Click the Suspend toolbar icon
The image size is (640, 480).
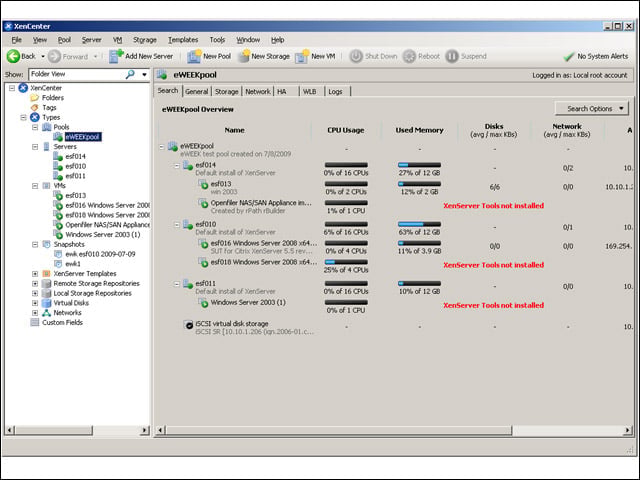click(452, 56)
